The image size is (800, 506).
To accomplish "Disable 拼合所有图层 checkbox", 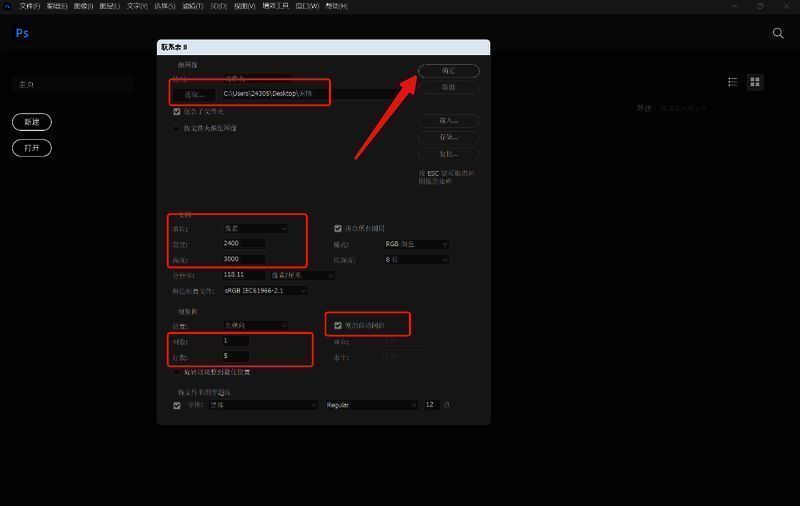I will tap(338, 228).
